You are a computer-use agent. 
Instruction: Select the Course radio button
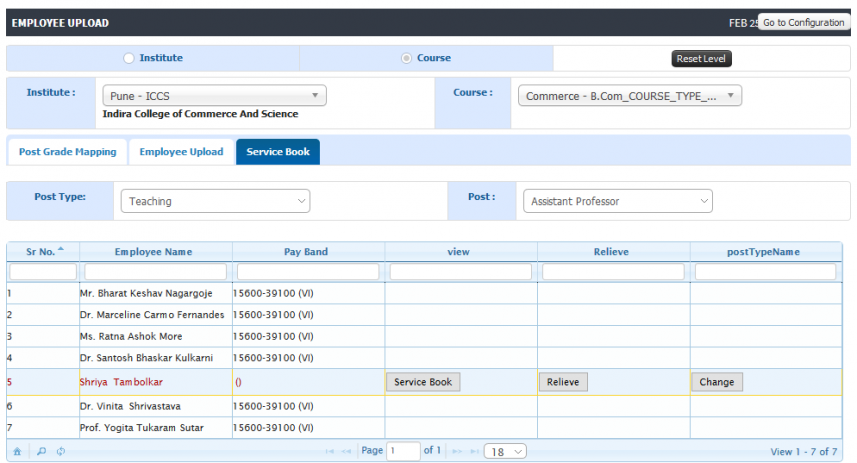(406, 58)
